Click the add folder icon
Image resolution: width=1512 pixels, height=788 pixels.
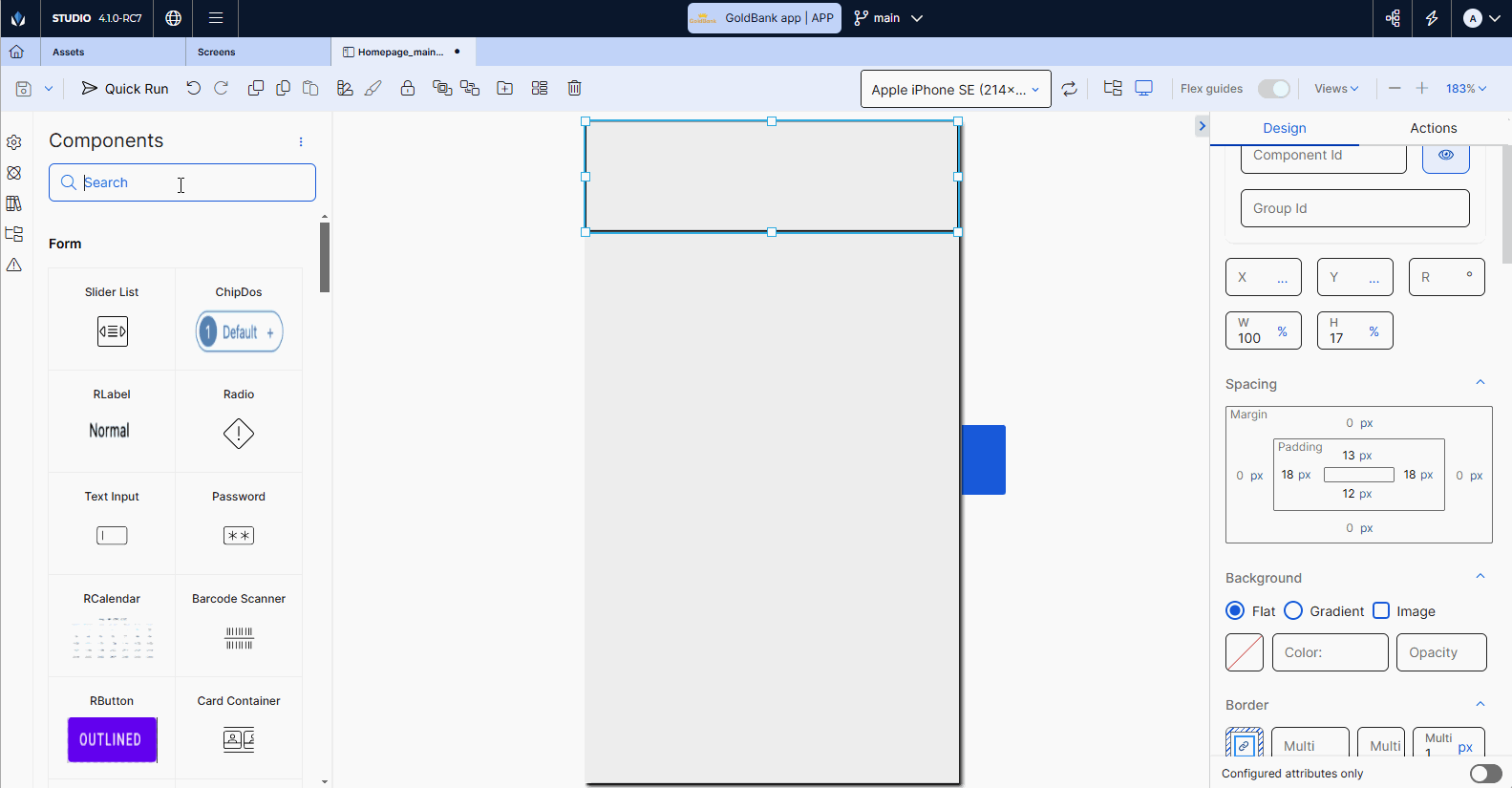click(x=505, y=88)
